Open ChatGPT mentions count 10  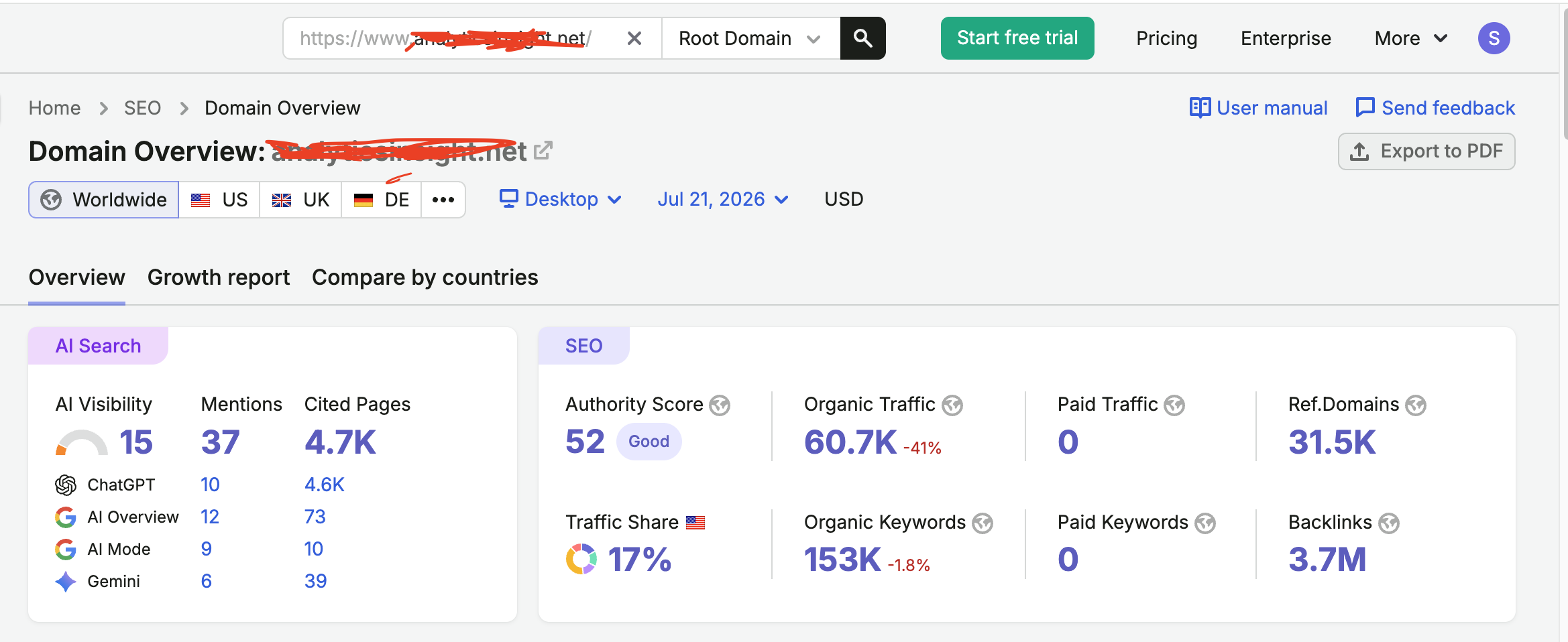(x=210, y=485)
